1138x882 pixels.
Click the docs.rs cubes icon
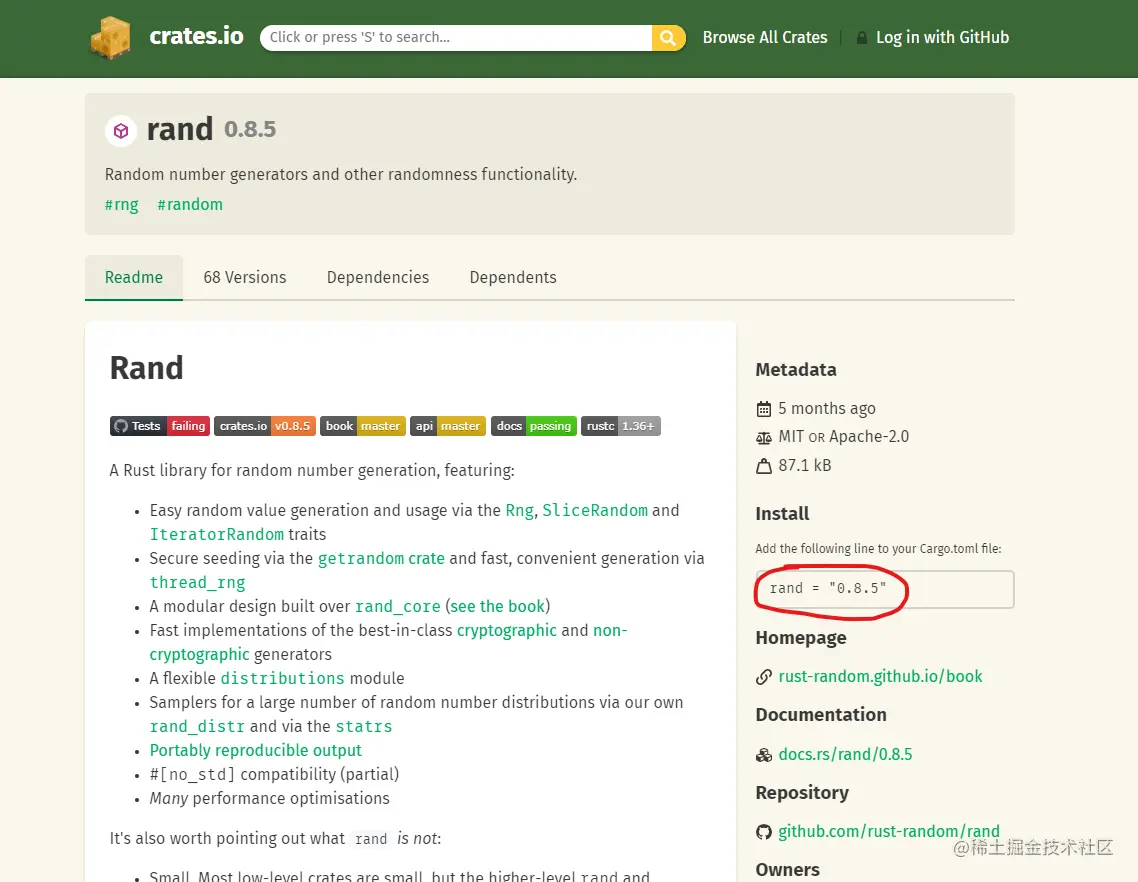point(764,755)
